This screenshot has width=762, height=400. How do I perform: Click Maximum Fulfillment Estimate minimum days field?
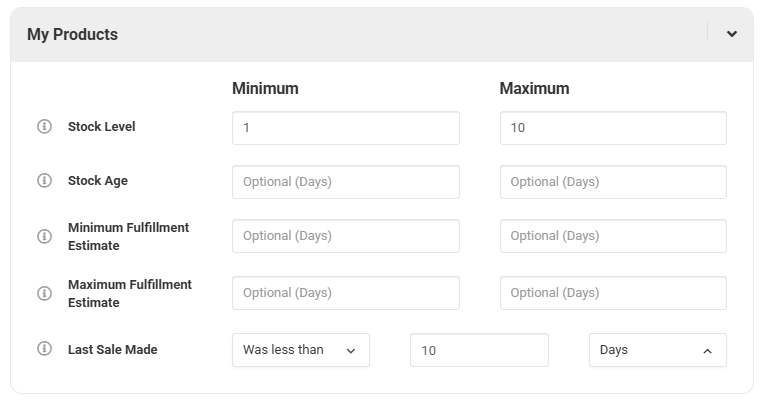pyautogui.click(x=345, y=293)
